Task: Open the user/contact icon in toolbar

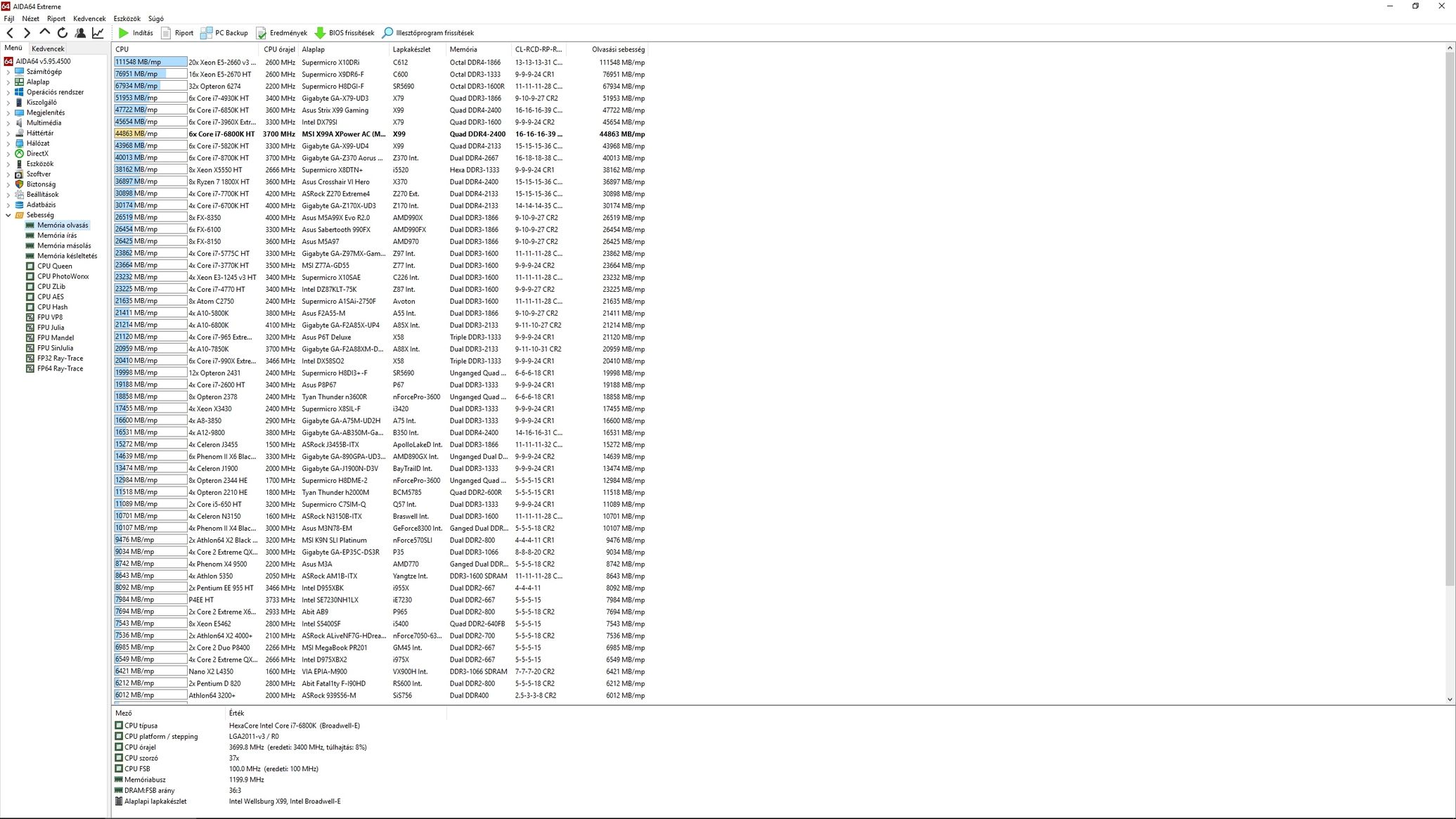Action: tap(80, 33)
